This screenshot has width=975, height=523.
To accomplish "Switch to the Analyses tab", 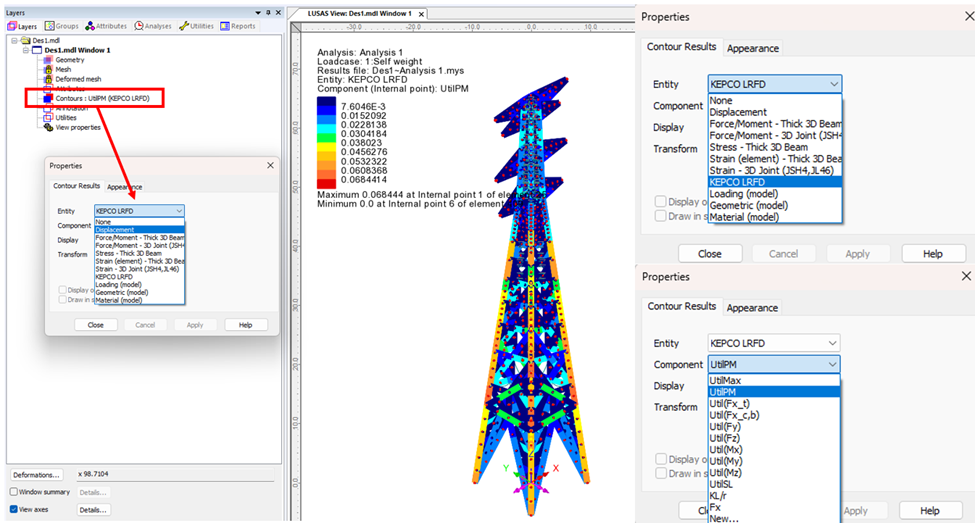I will tap(153, 26).
